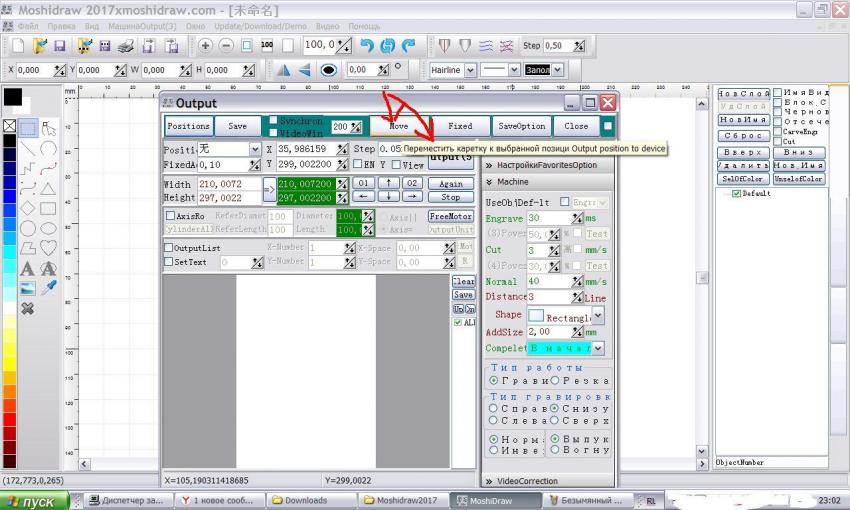Click the print icon in toolbar
The image size is (850, 510).
[x=125, y=46]
